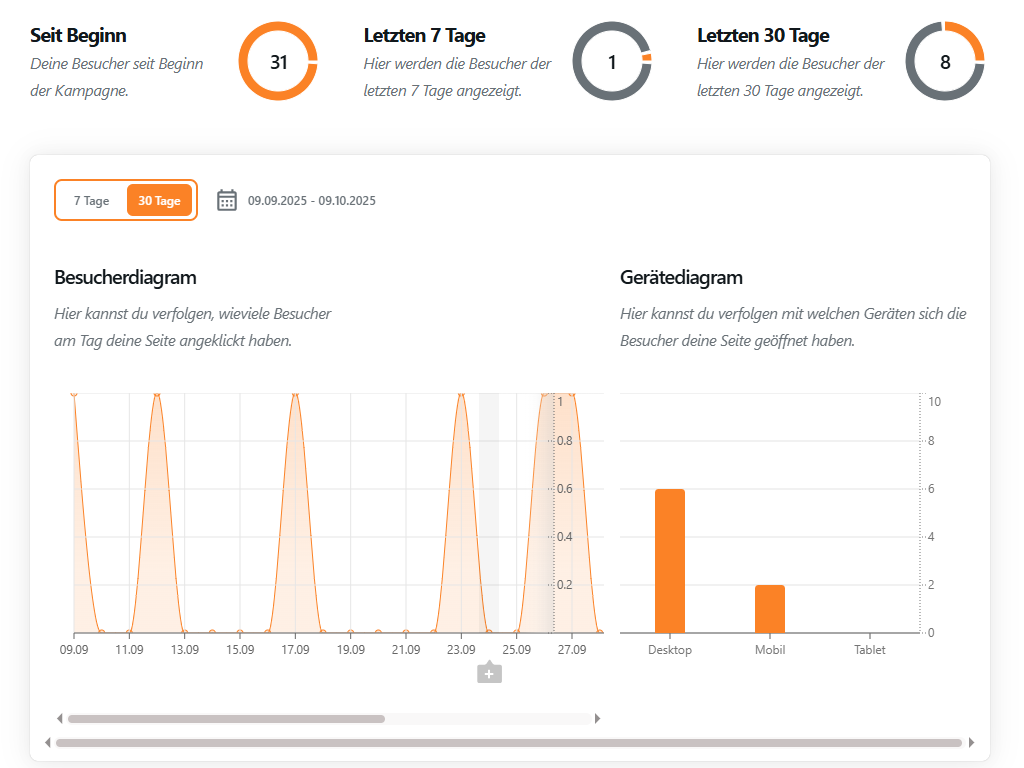This screenshot has height=768, width=1024.
Task: Click the 'Tablet' label on the device chart
Action: (869, 650)
